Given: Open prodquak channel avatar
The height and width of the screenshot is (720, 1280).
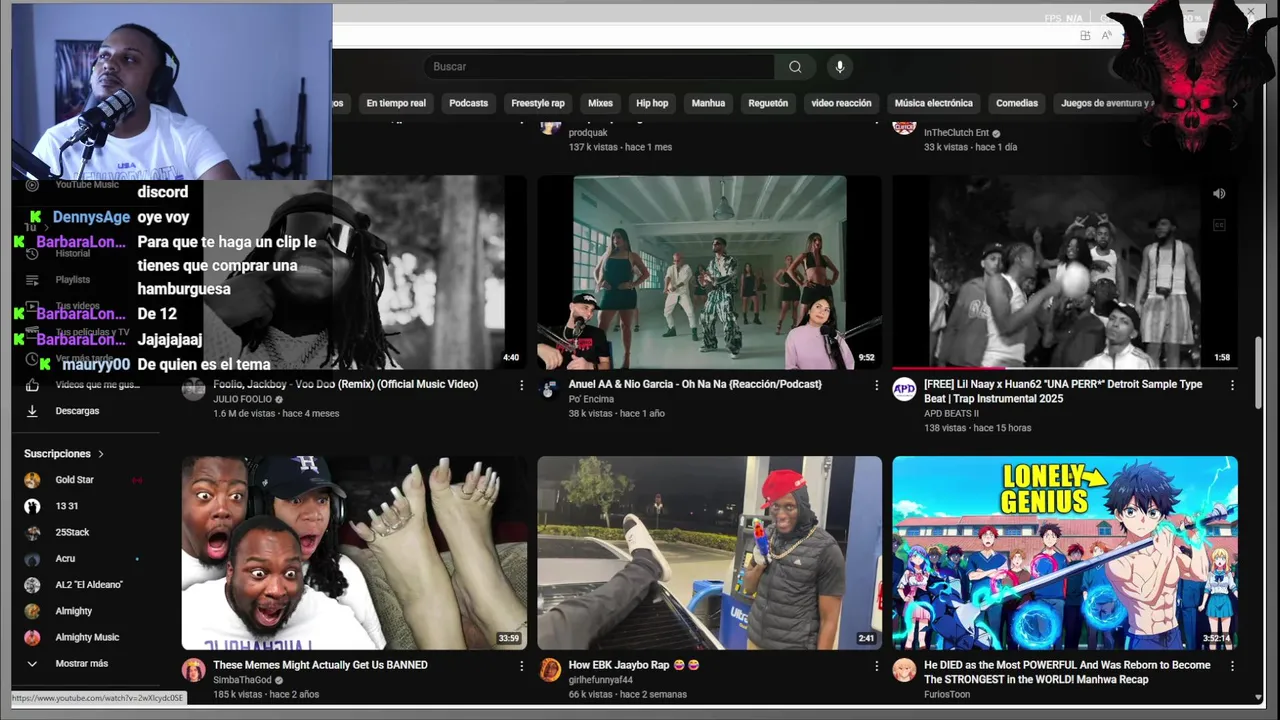Looking at the screenshot, I should coord(549,126).
